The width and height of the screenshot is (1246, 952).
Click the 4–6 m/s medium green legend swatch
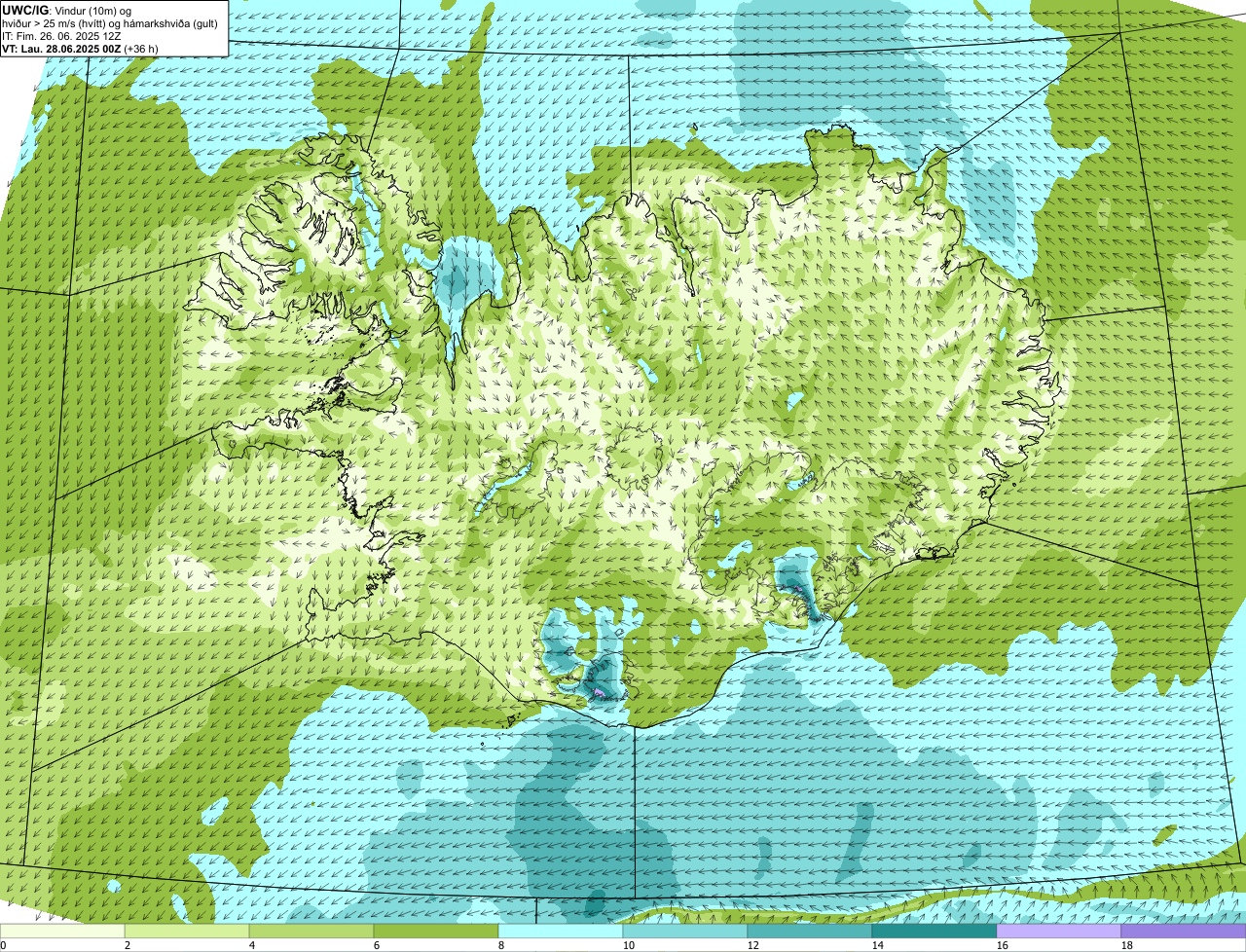(x=313, y=931)
